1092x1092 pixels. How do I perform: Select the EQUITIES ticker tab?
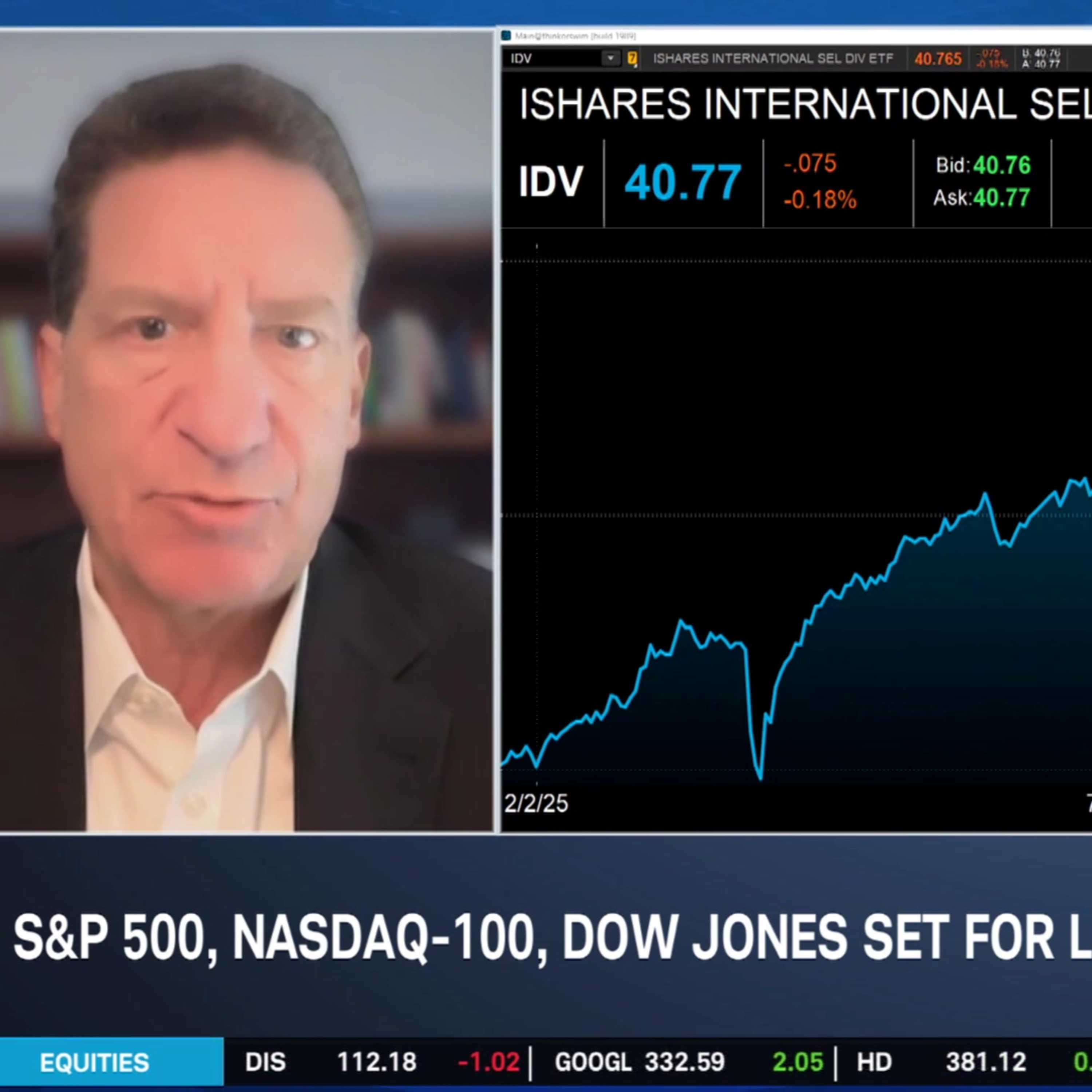95,1063
